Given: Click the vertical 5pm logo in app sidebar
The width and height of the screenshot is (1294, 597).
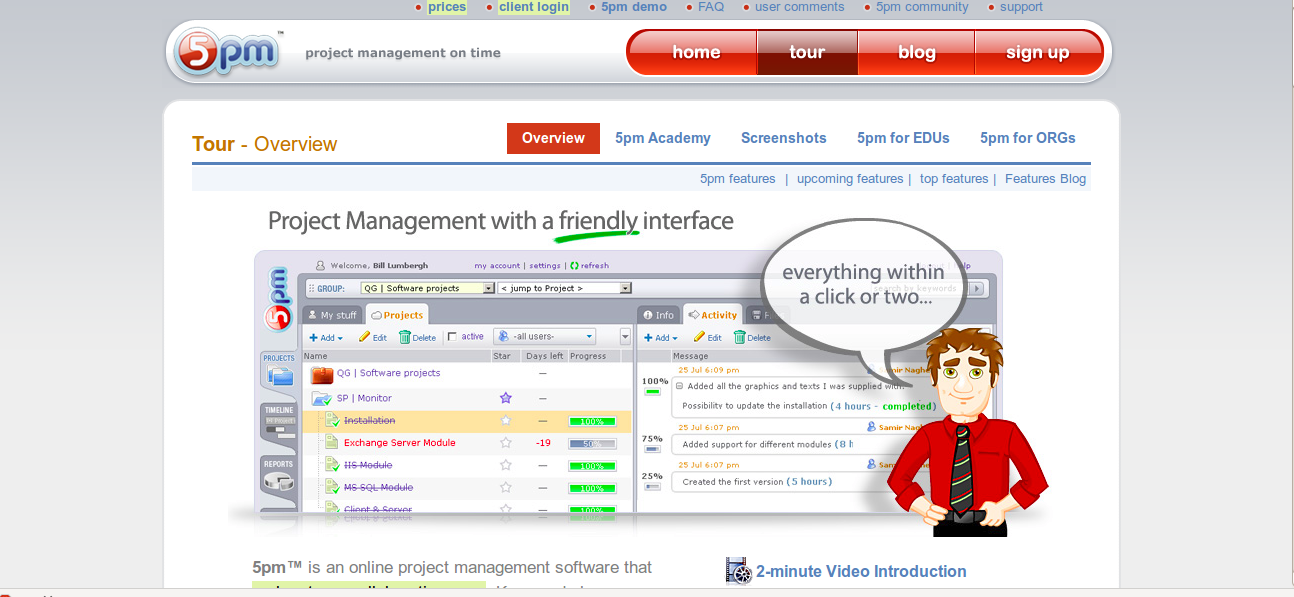Looking at the screenshot, I should (278, 300).
